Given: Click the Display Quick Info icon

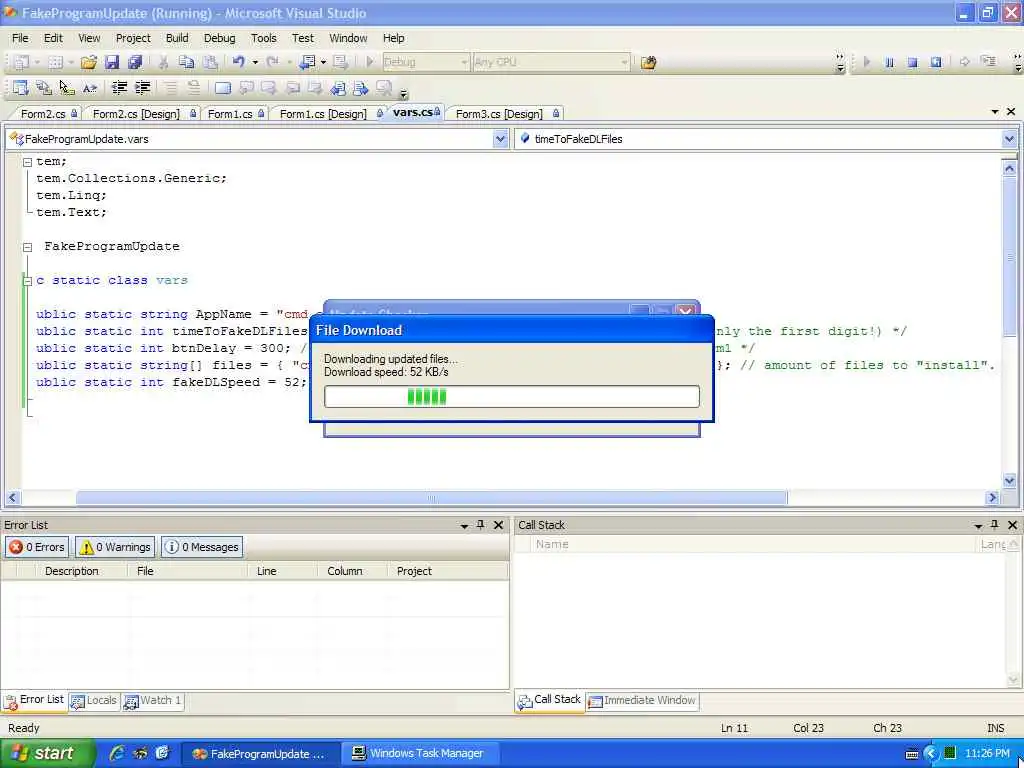Looking at the screenshot, I should click(67, 88).
